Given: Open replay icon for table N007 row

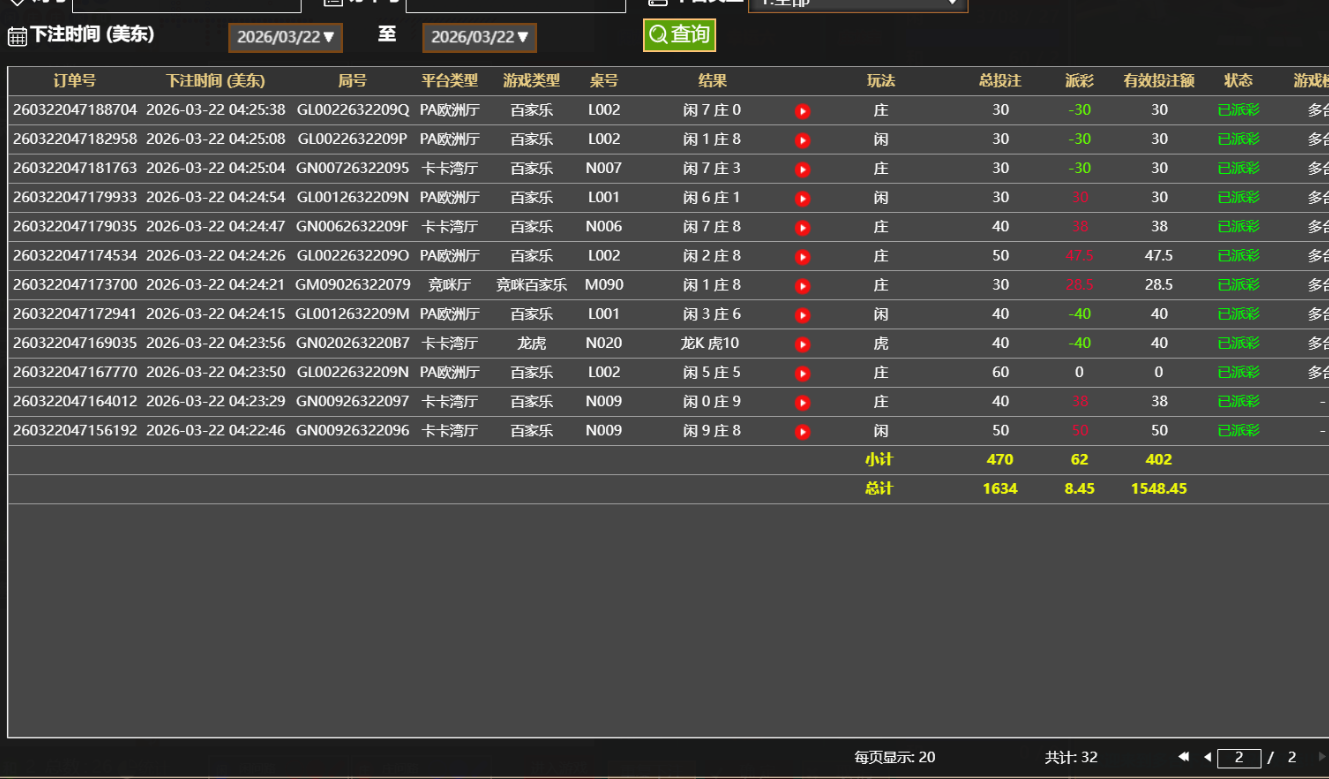Looking at the screenshot, I should pos(802,169).
